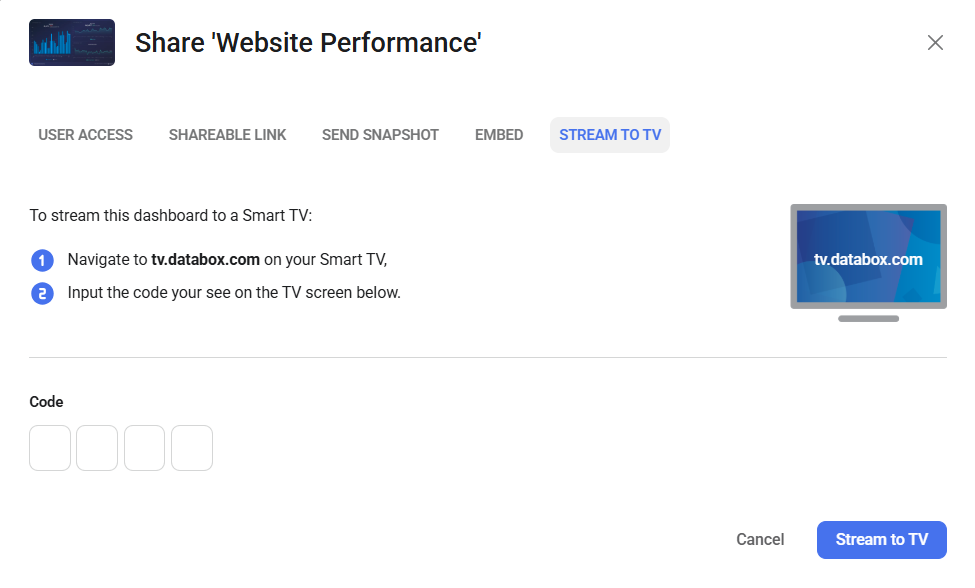975x588 pixels.
Task: Open the Shareable Link tab
Action: [x=228, y=135]
